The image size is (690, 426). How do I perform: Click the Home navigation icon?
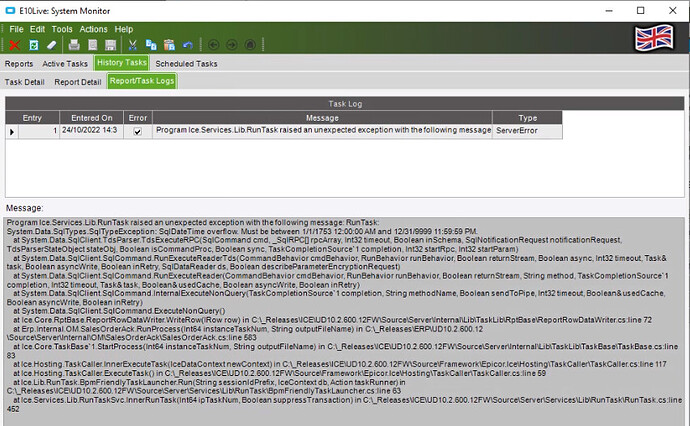click(x=250, y=45)
